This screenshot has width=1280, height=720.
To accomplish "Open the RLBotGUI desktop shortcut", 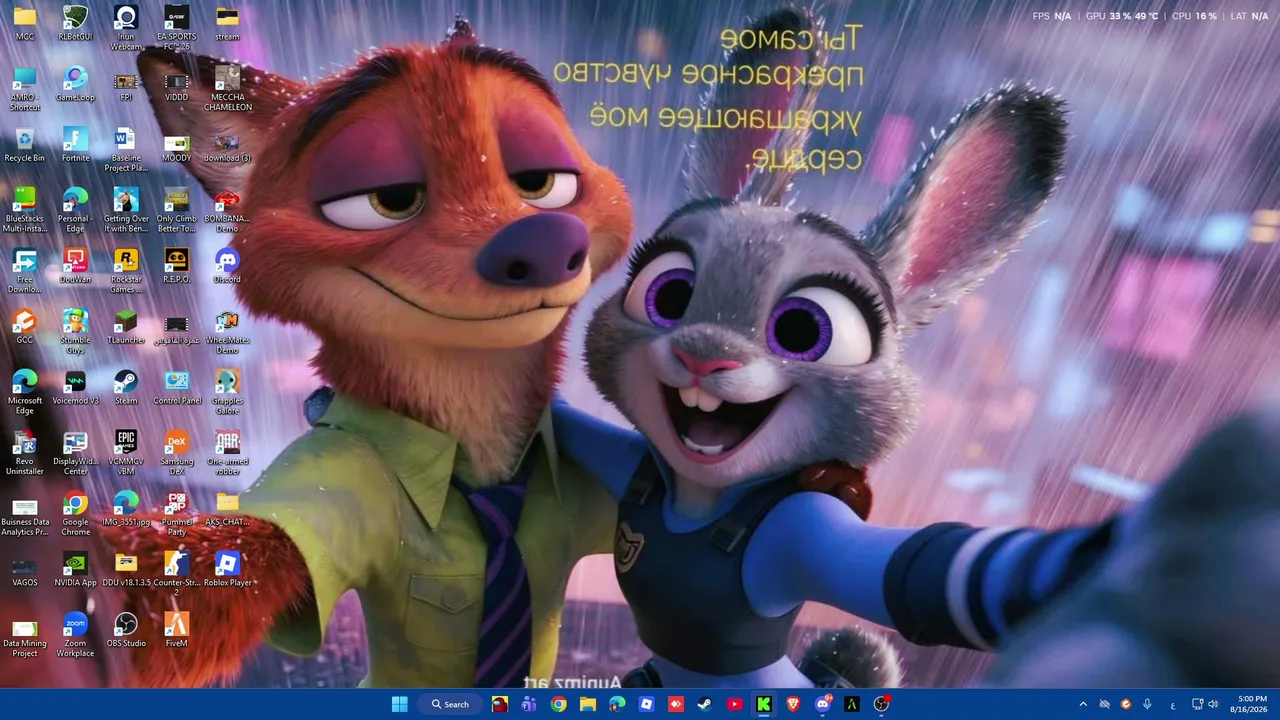I will click(75, 23).
